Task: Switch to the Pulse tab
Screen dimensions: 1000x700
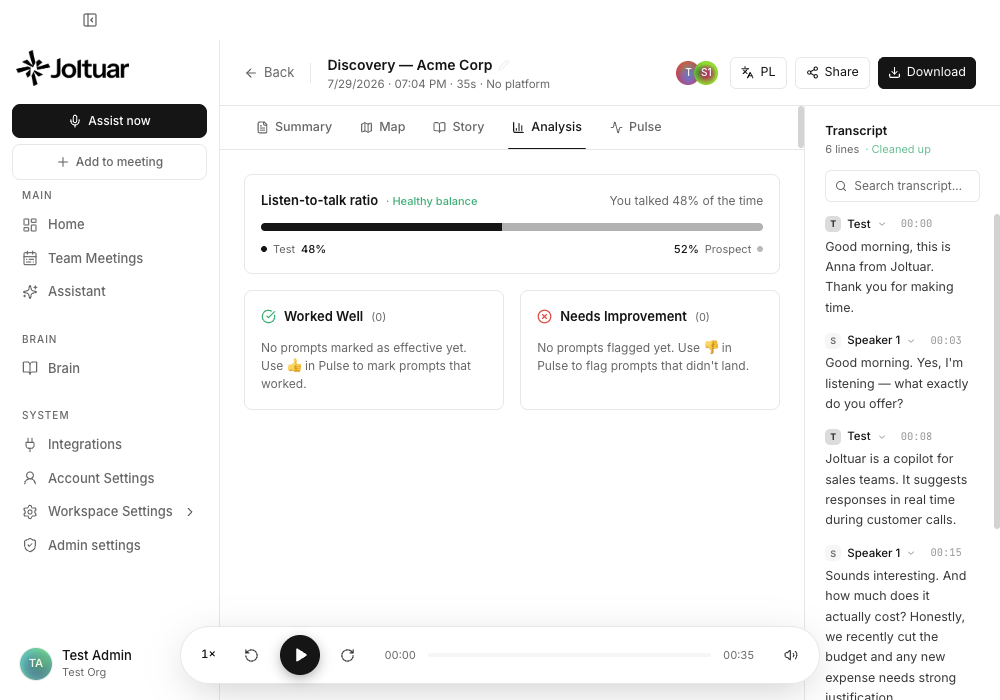Action: coord(636,127)
